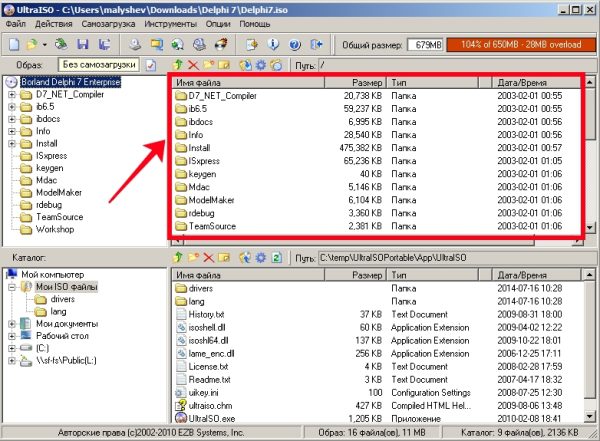Expand the ibdocs tree node

click(12, 119)
